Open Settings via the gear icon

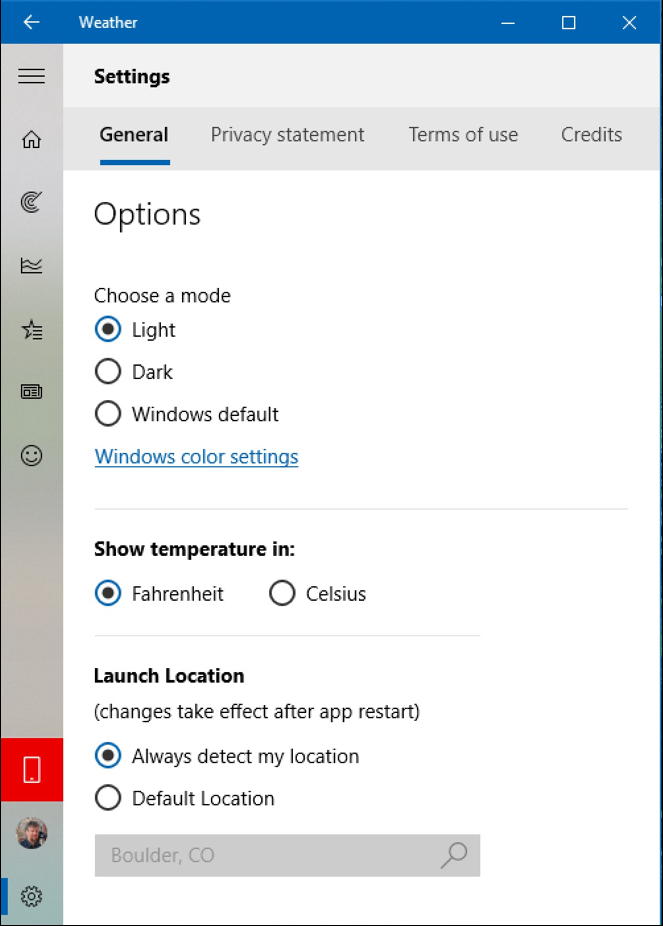31,897
